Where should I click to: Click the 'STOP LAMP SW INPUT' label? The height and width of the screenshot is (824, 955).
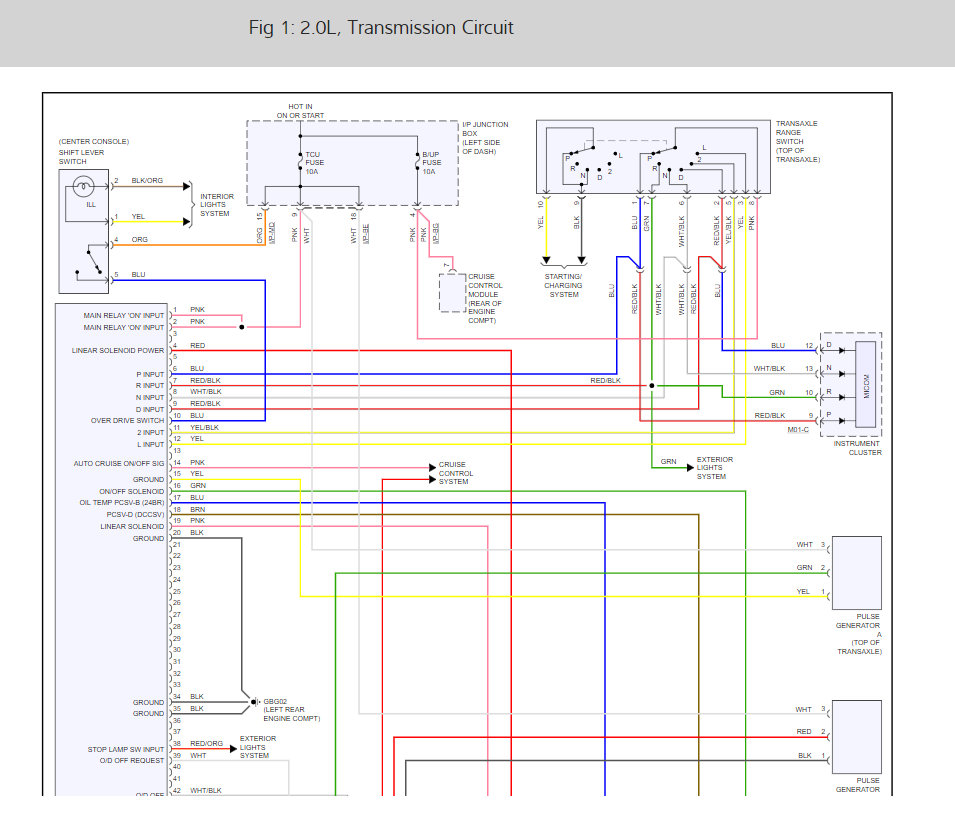point(125,750)
